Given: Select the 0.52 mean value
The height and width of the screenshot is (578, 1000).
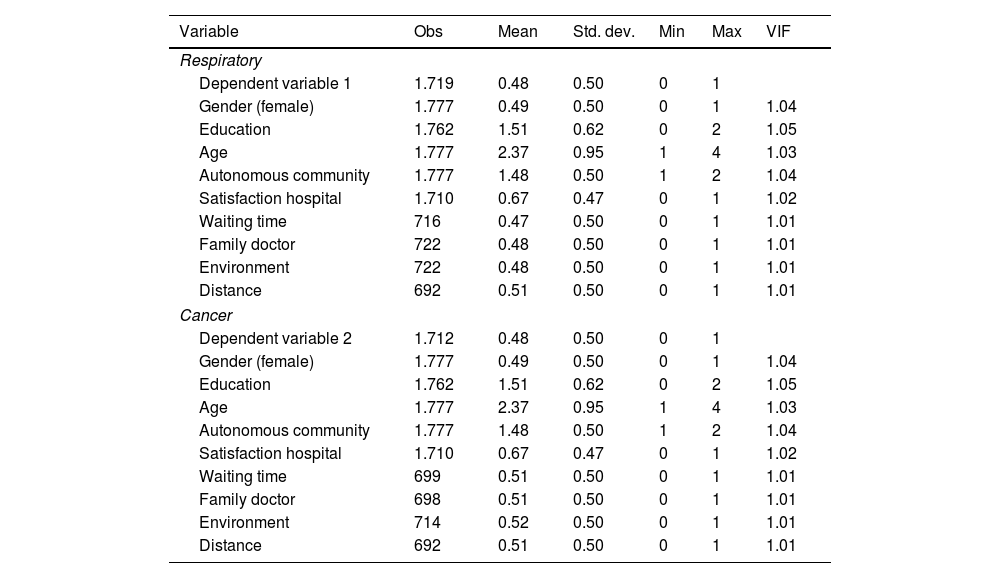Looking at the screenshot, I should 511,523.
